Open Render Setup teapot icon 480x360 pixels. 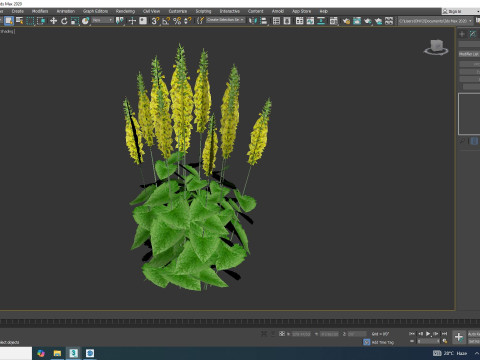point(346,21)
